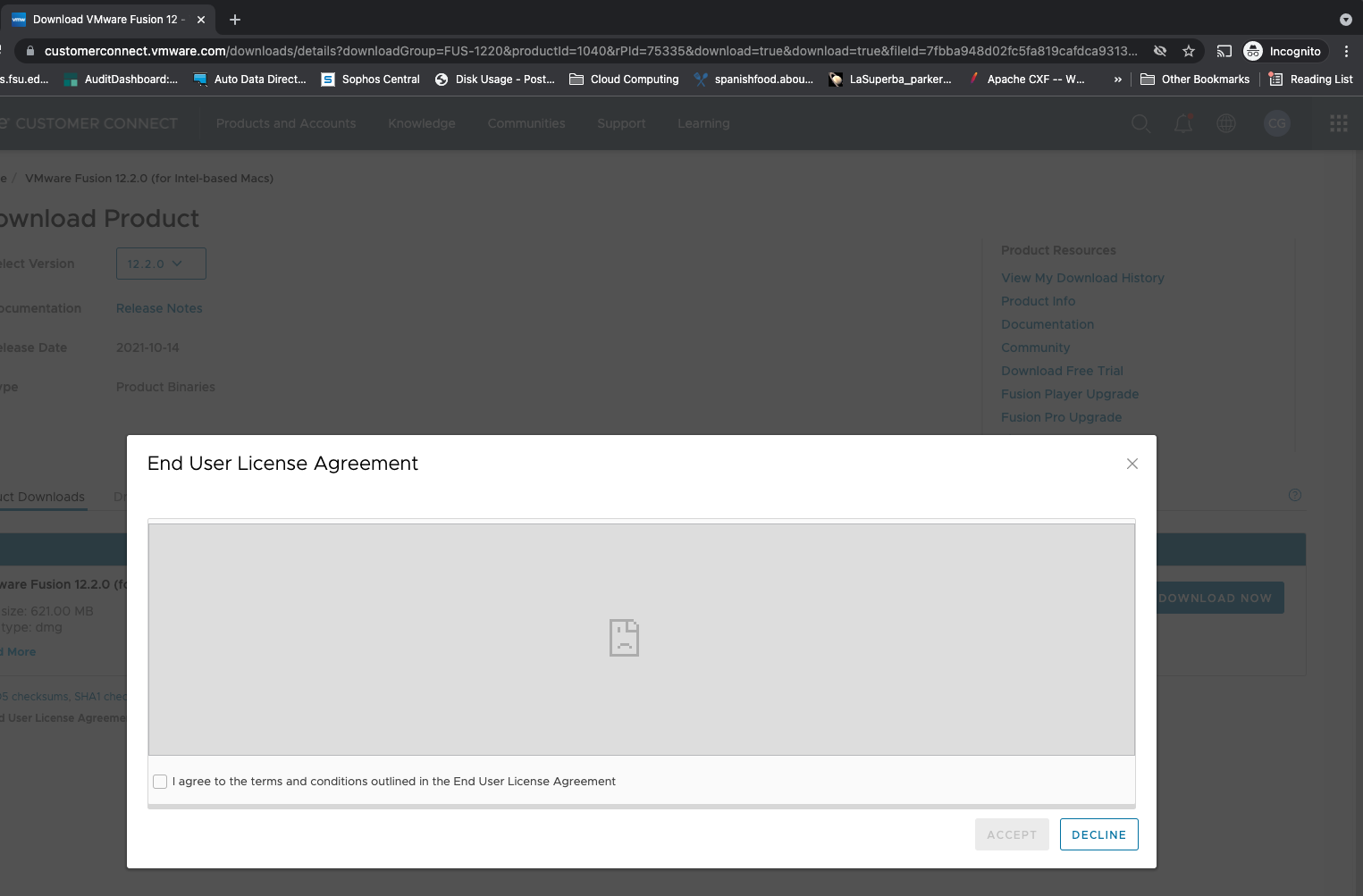The width and height of the screenshot is (1363, 896).
Task: Click the tab search arrow in title bar
Action: click(x=1346, y=20)
